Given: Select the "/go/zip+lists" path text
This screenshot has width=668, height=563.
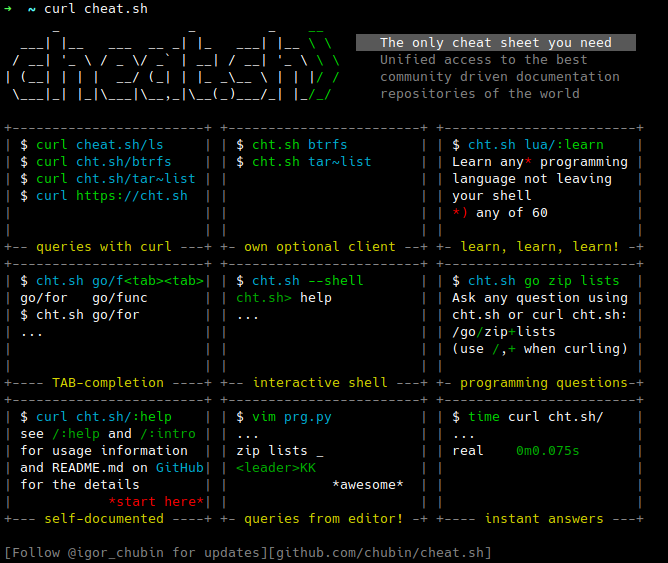Looking at the screenshot, I should click(504, 332).
